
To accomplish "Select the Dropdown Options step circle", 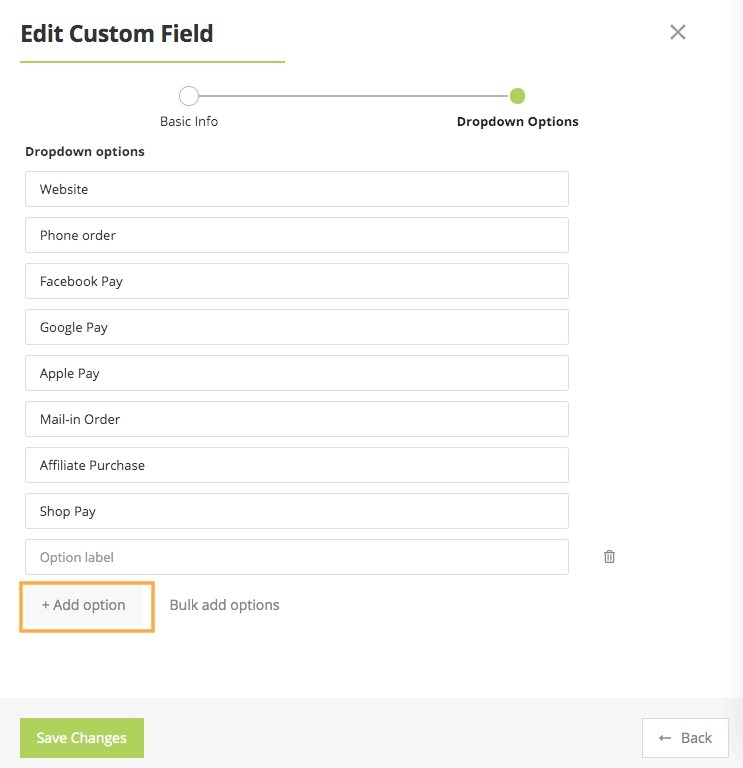I will 517,96.
